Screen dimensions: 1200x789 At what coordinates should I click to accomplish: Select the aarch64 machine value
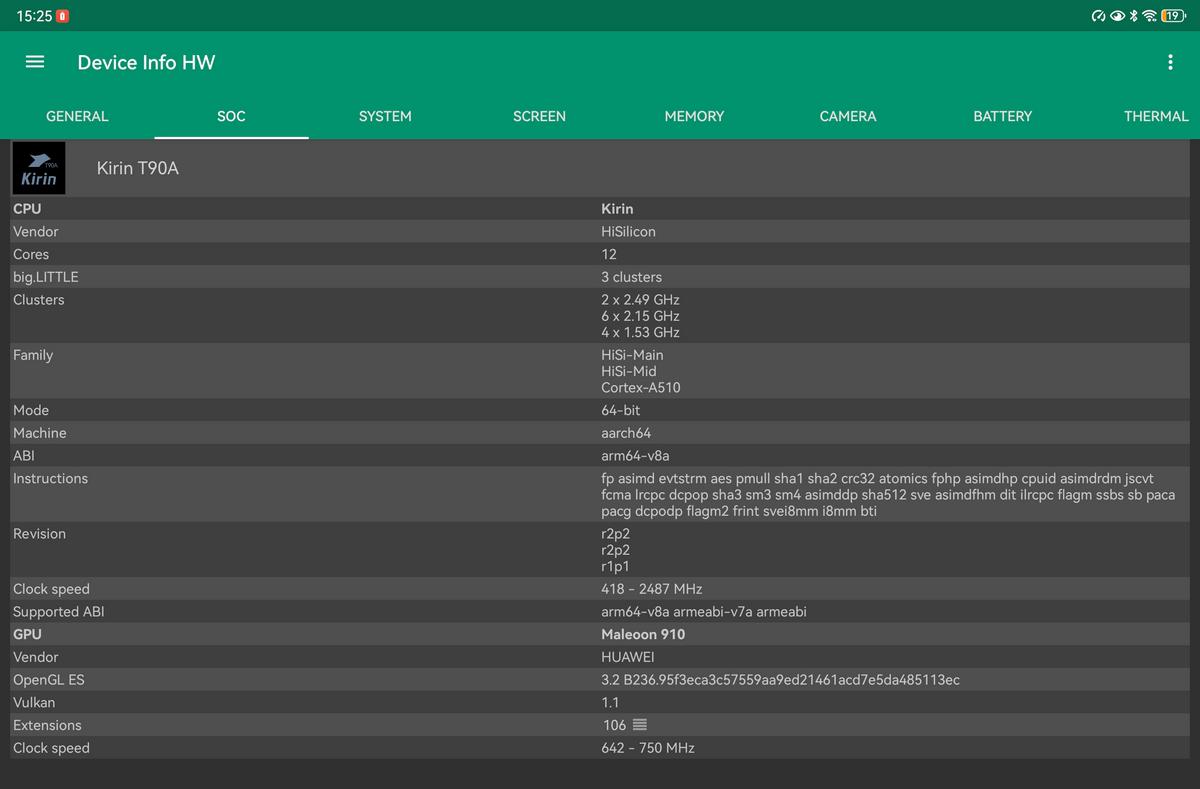pyautogui.click(x=626, y=433)
